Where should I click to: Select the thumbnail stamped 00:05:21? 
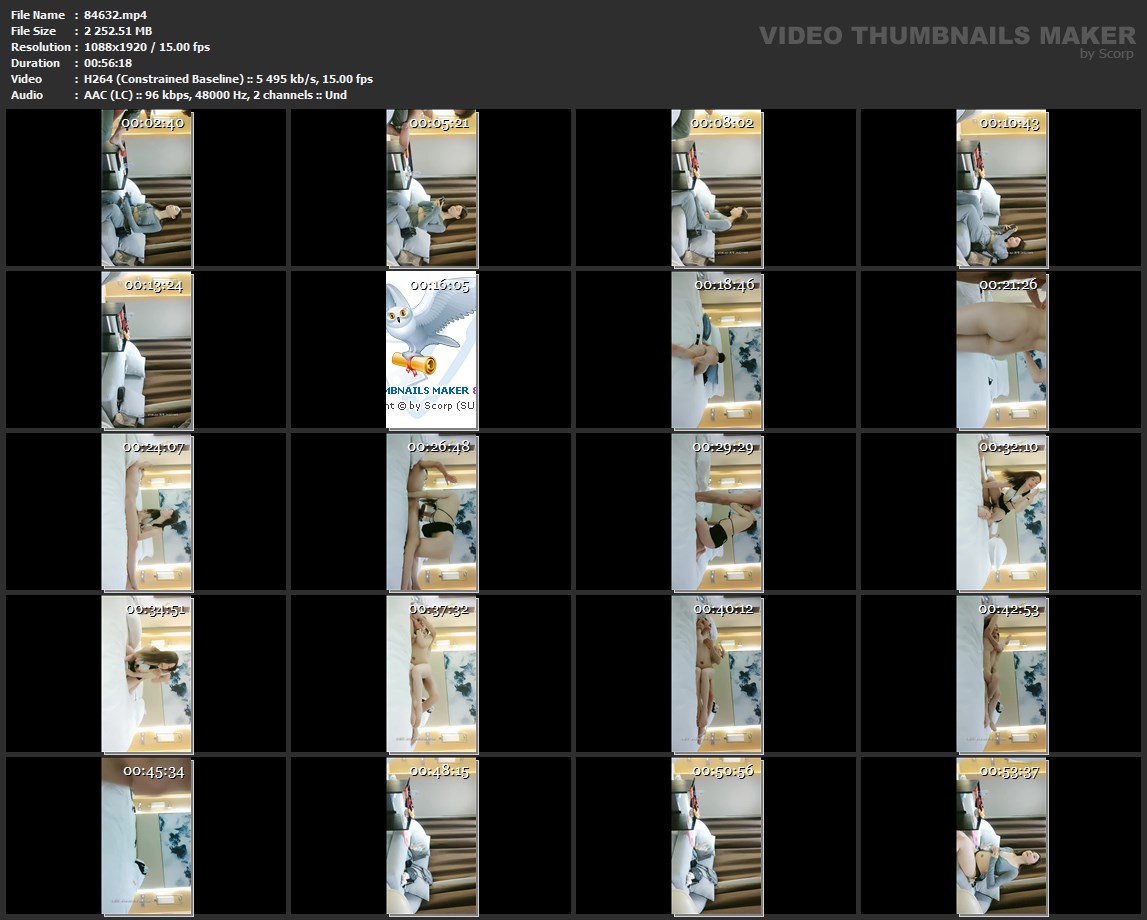pos(432,188)
